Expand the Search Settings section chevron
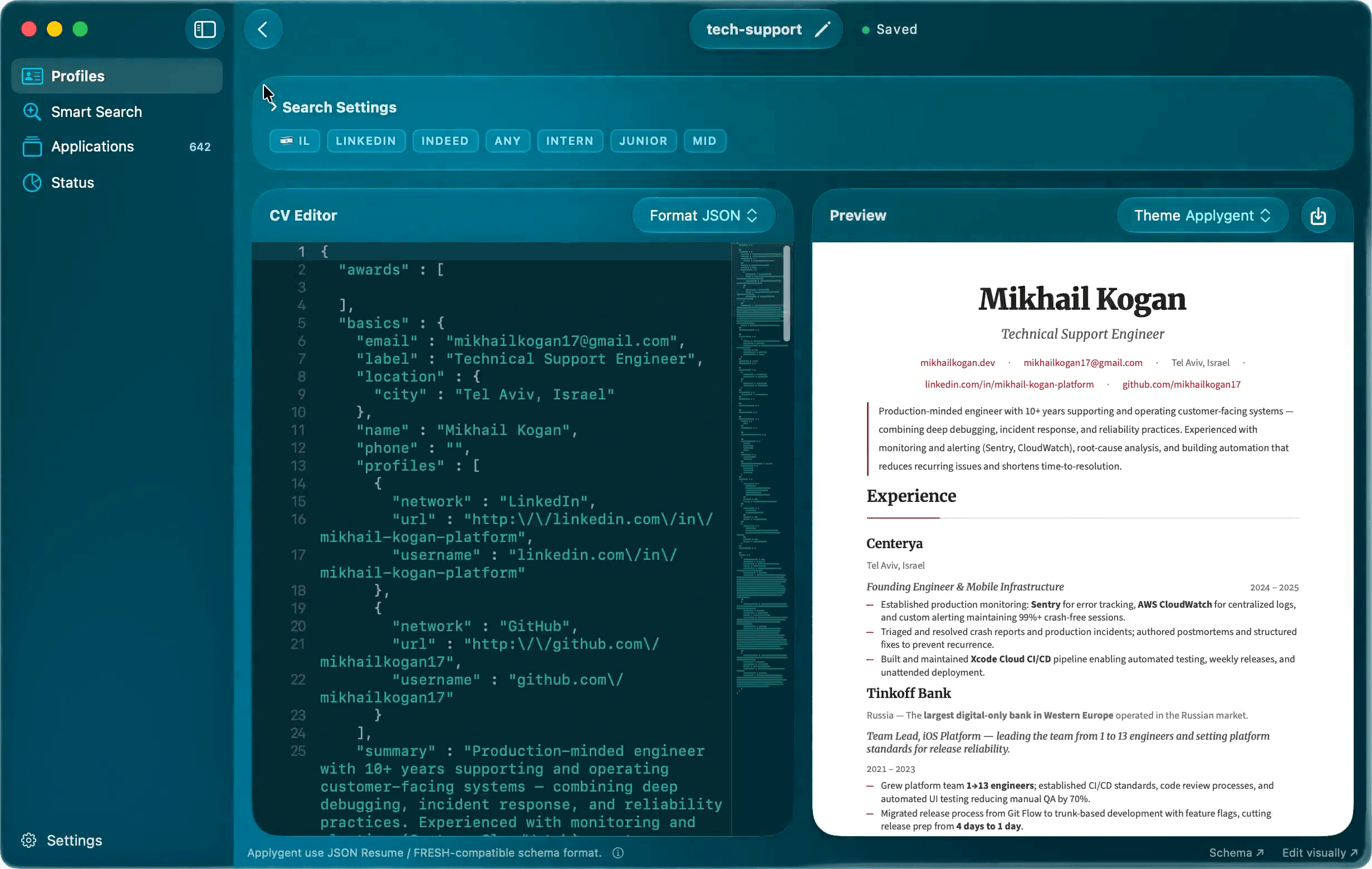The width and height of the screenshot is (1372, 869). tap(273, 106)
